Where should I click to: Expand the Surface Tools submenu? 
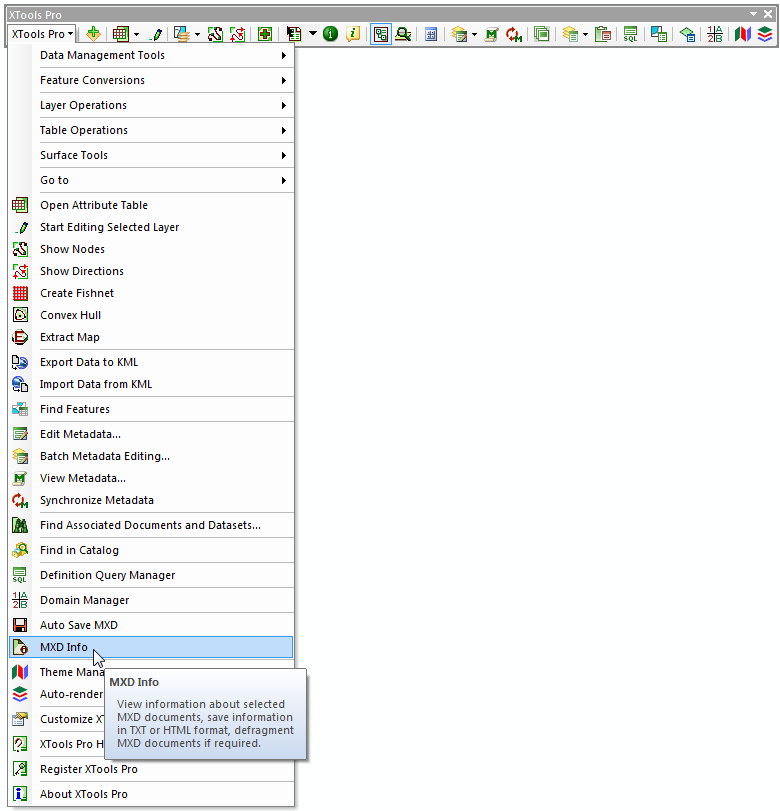[x=163, y=155]
